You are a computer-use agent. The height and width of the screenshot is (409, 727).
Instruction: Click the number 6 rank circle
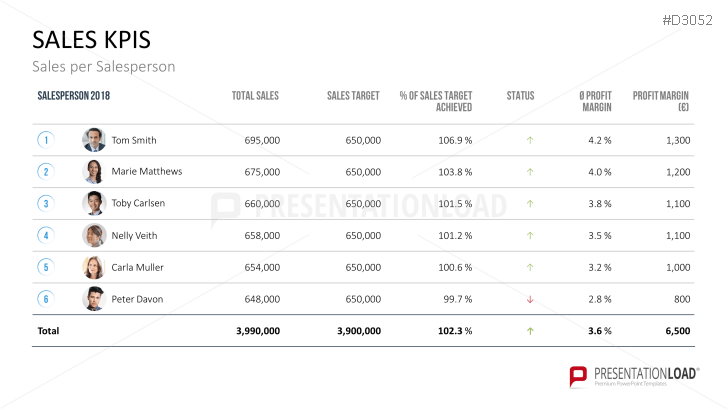[x=45, y=299]
